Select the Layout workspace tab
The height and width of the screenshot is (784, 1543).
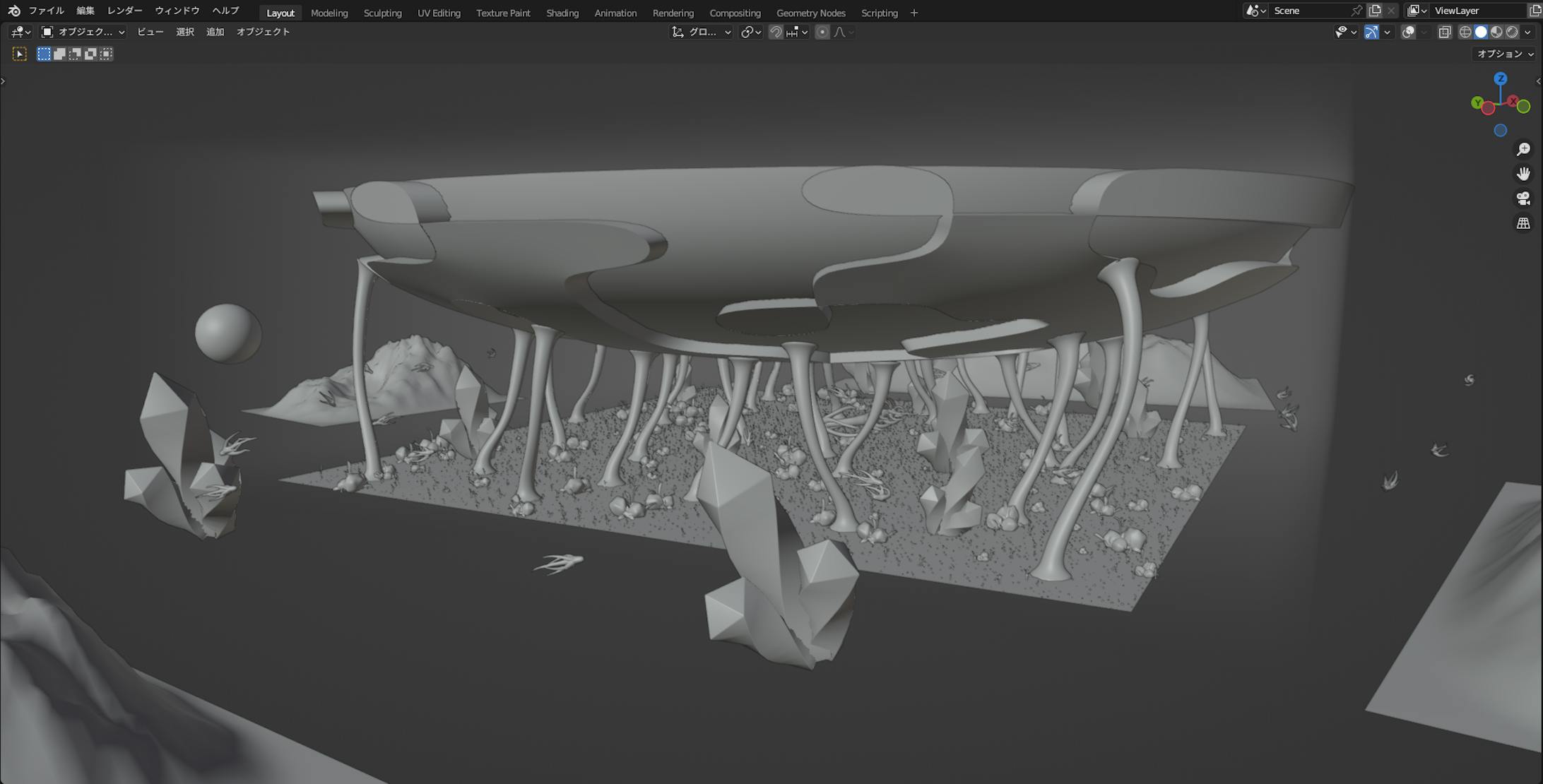tap(280, 13)
